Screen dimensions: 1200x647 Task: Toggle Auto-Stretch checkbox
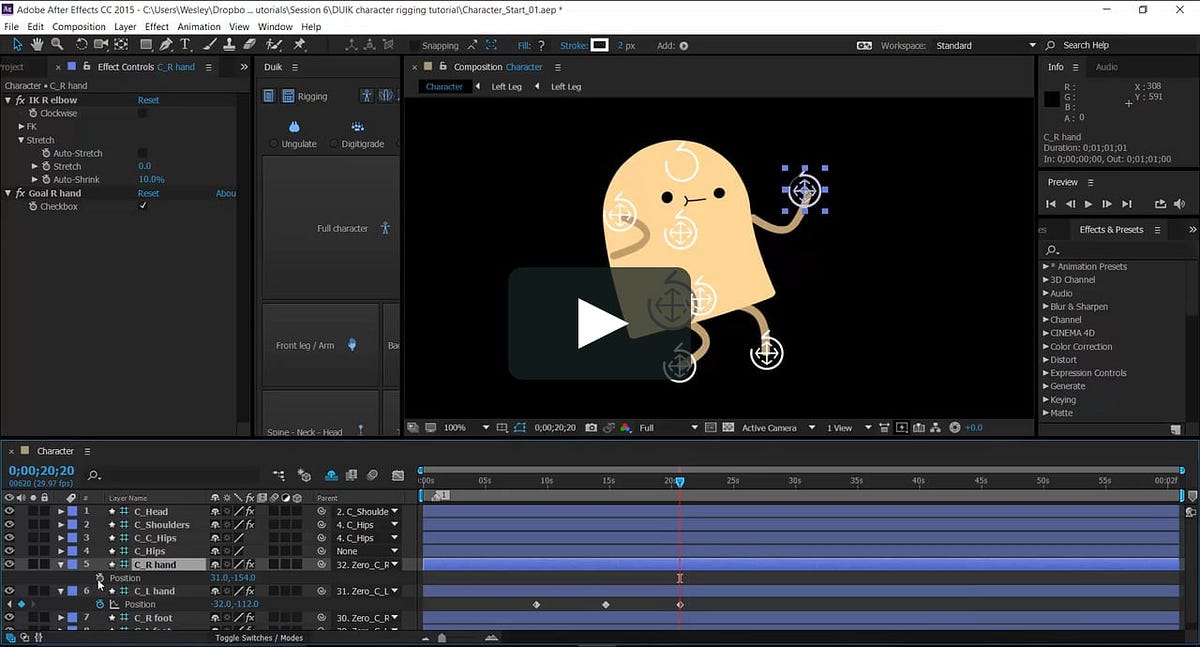click(x=142, y=153)
